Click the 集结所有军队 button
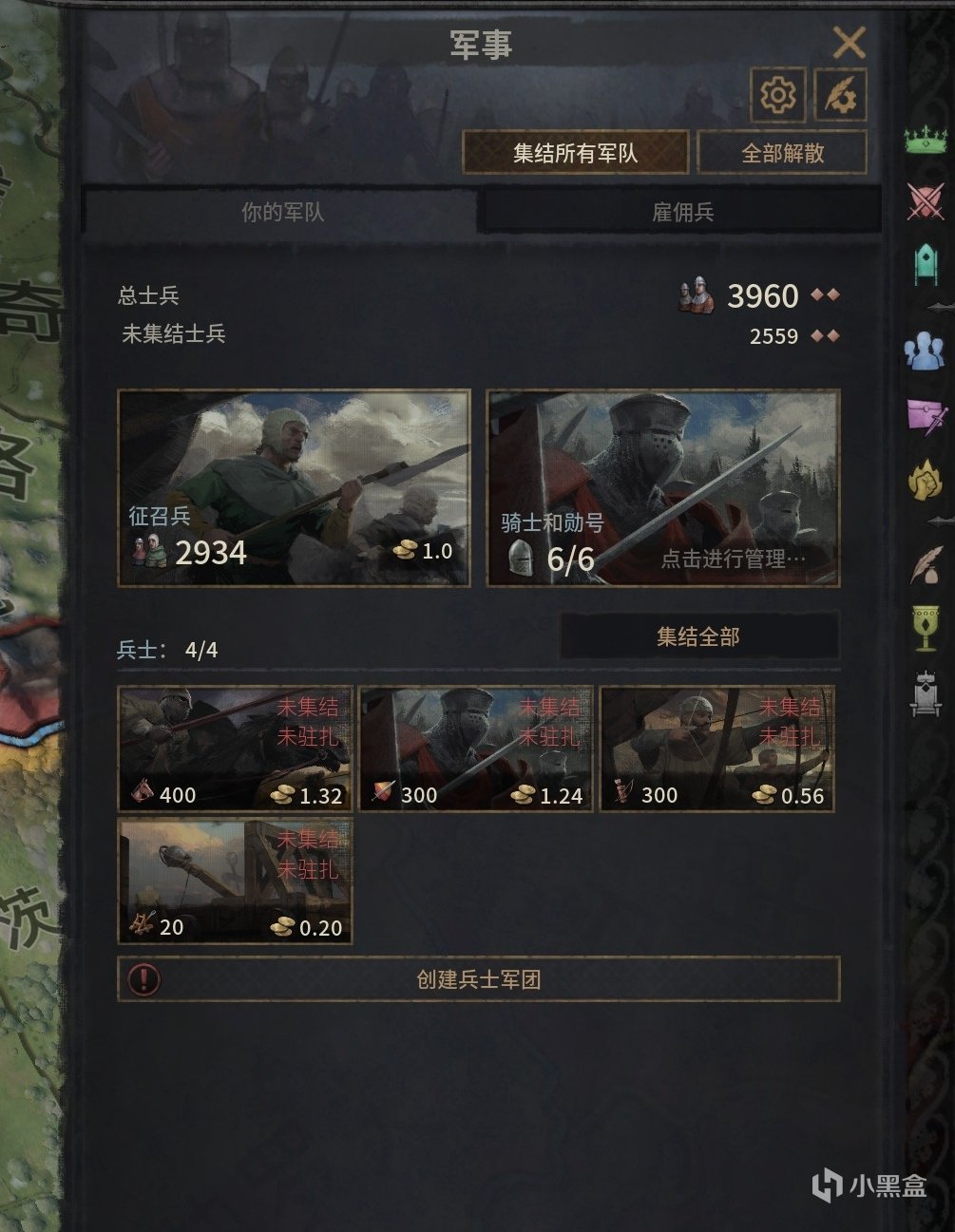The image size is (955, 1232). pyautogui.click(x=575, y=152)
